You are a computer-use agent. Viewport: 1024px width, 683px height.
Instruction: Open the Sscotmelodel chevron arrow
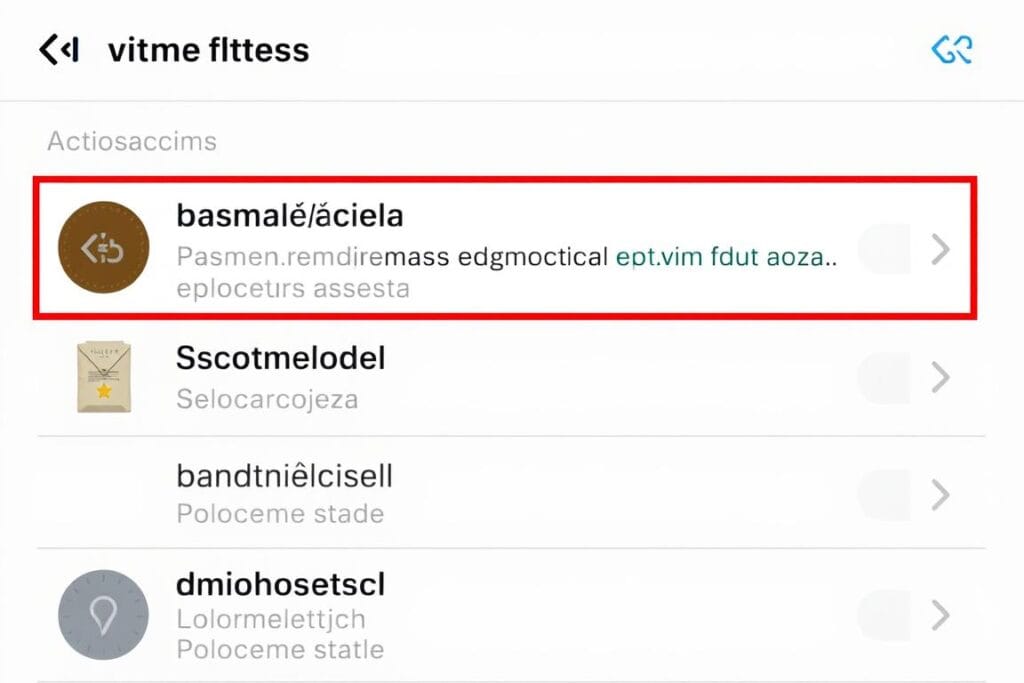[x=940, y=377]
